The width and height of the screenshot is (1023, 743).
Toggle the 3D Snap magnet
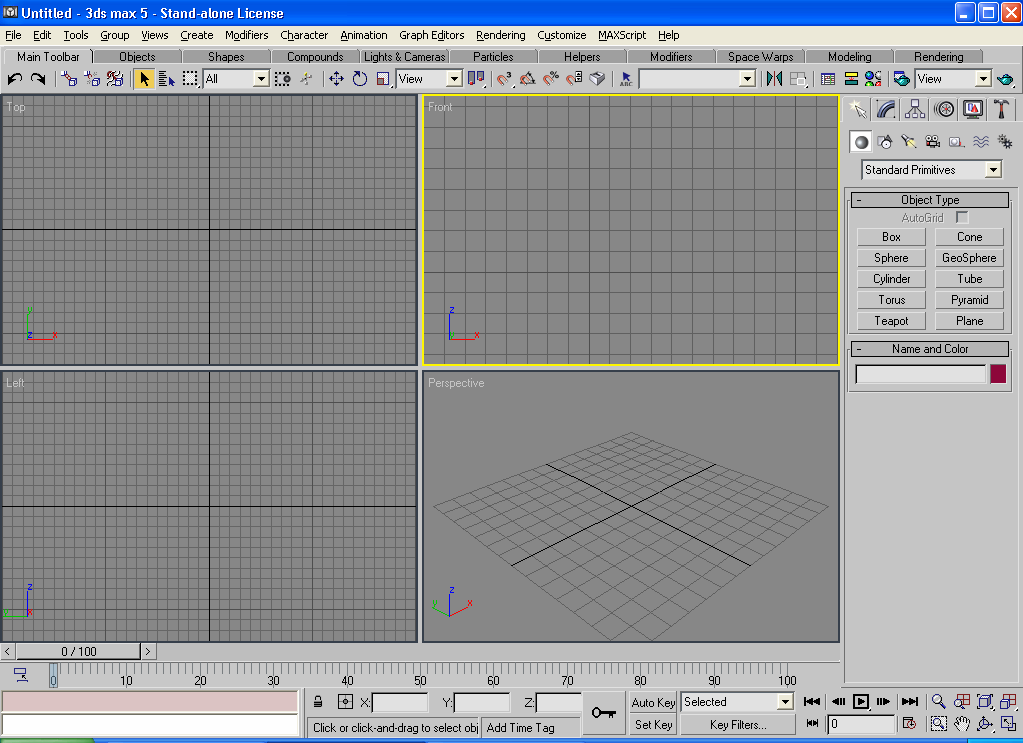coord(504,79)
